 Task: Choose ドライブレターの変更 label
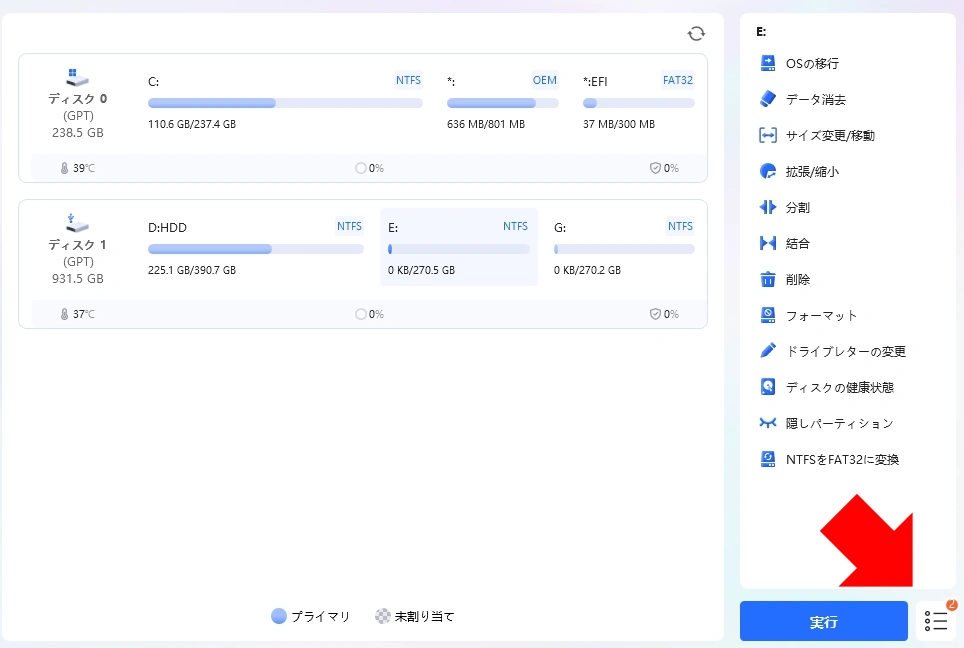(846, 351)
